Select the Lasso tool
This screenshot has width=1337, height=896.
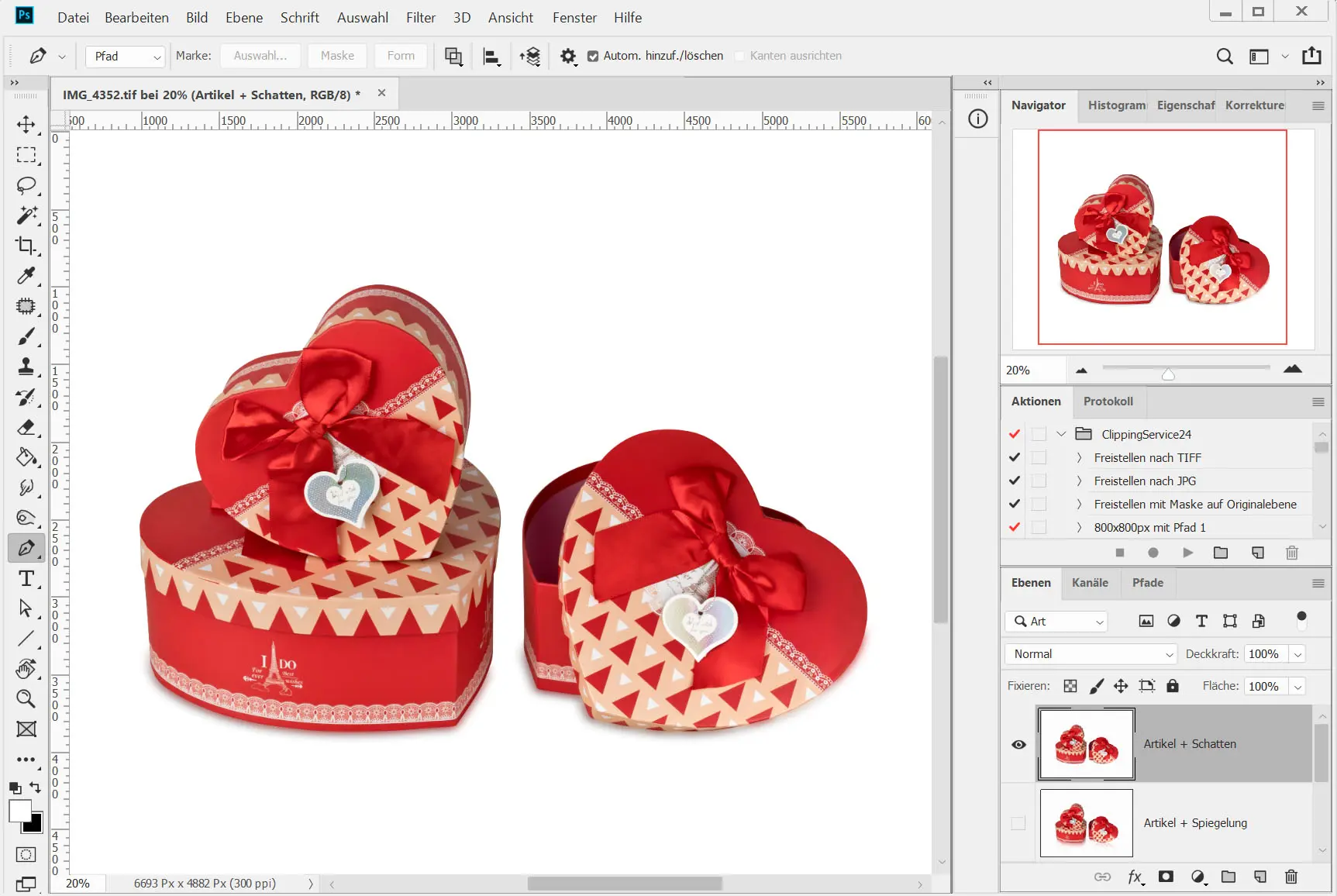pyautogui.click(x=26, y=185)
